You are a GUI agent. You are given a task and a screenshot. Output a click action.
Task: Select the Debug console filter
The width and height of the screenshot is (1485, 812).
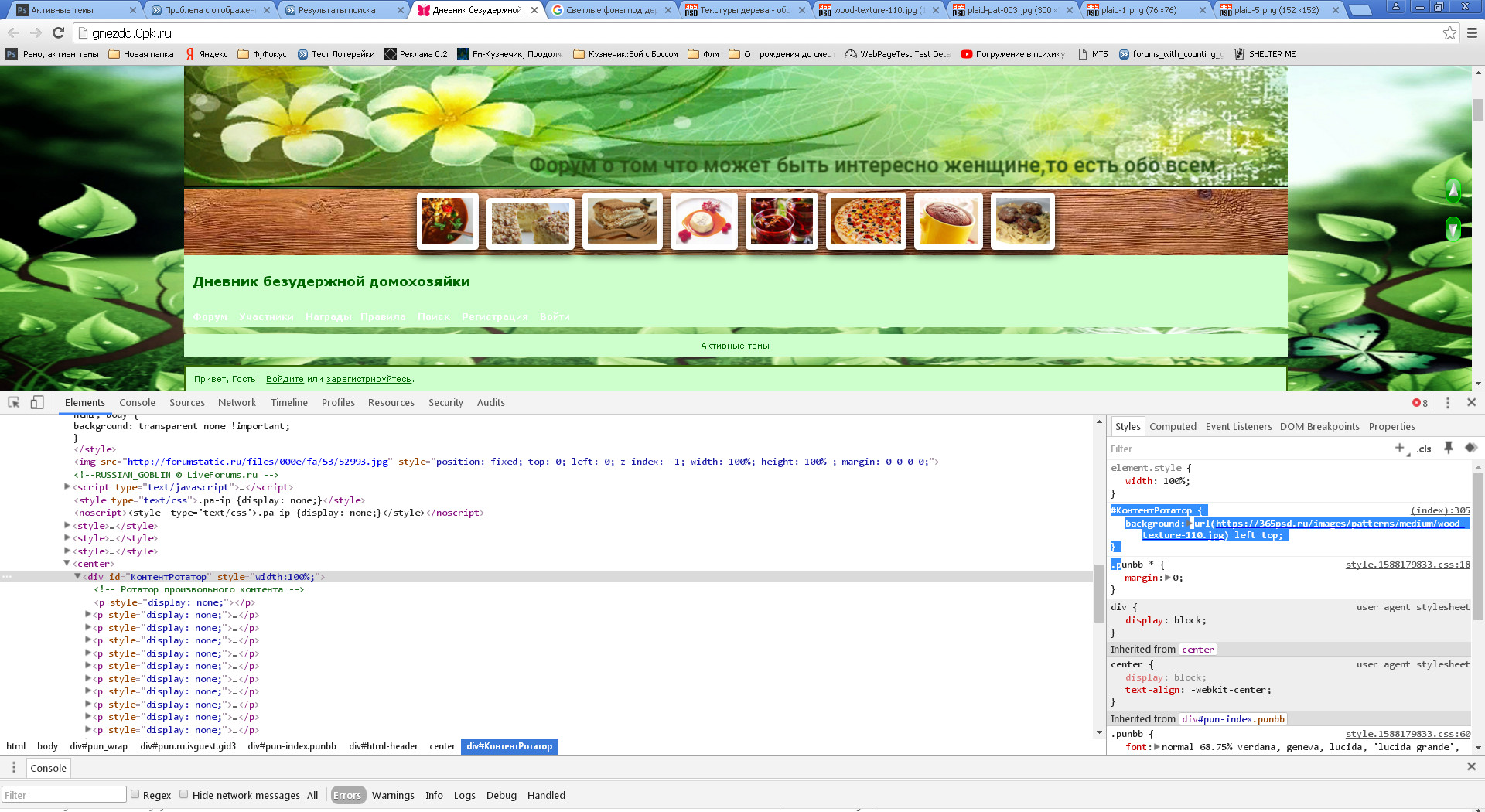[501, 795]
